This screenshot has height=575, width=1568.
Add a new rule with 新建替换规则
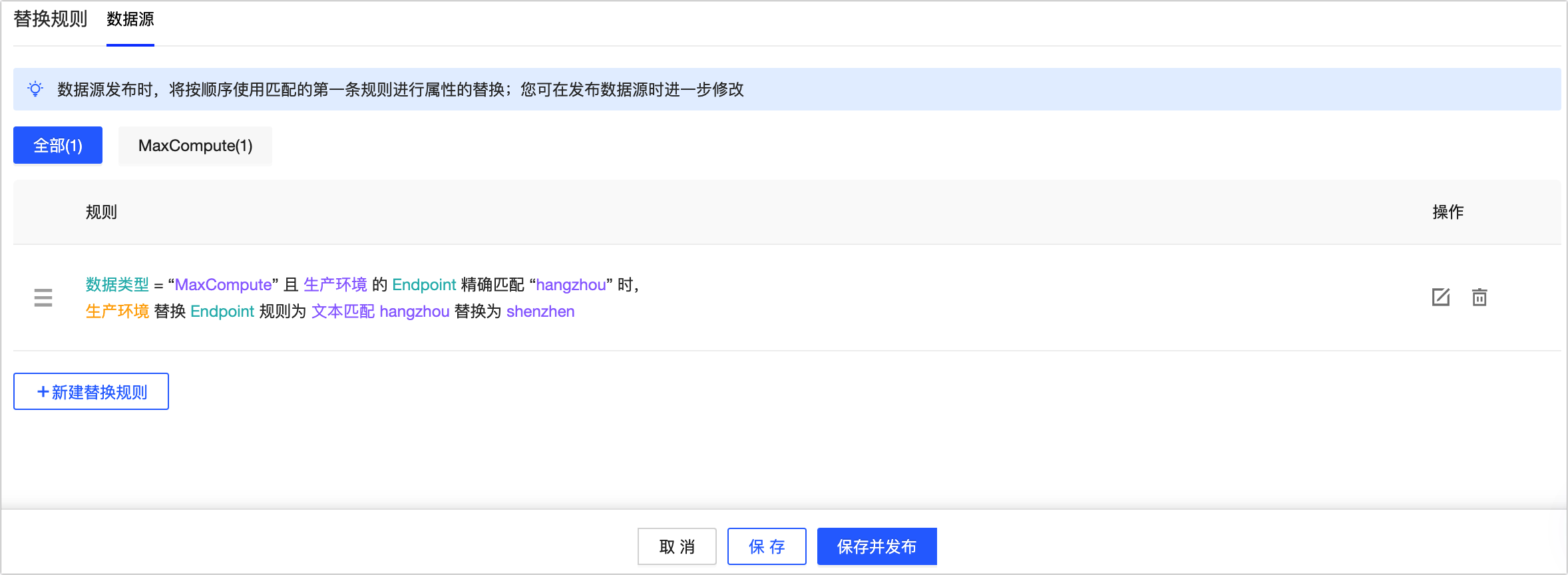coord(91,391)
